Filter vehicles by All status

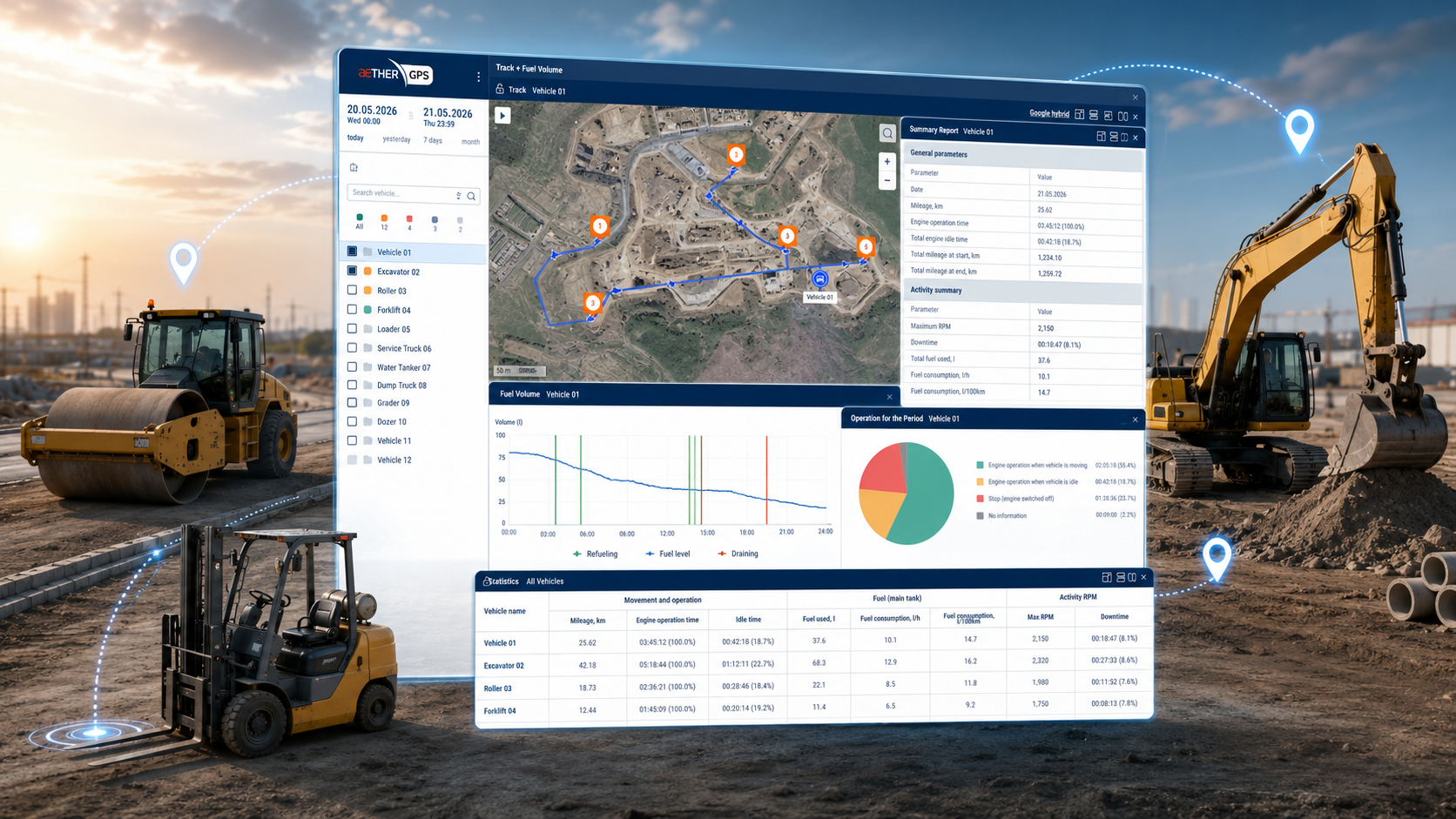[359, 221]
